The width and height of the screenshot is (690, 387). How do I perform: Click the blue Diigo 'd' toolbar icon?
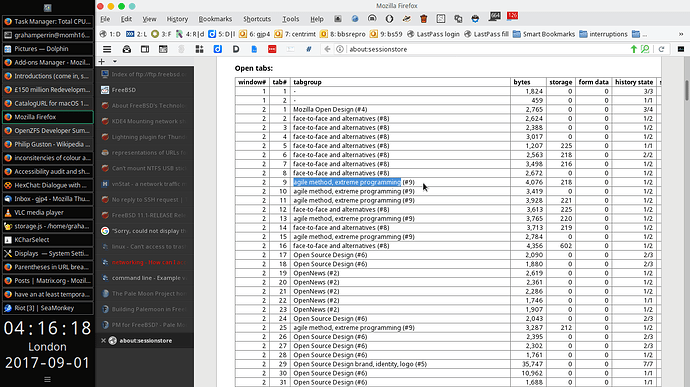click(x=217, y=49)
